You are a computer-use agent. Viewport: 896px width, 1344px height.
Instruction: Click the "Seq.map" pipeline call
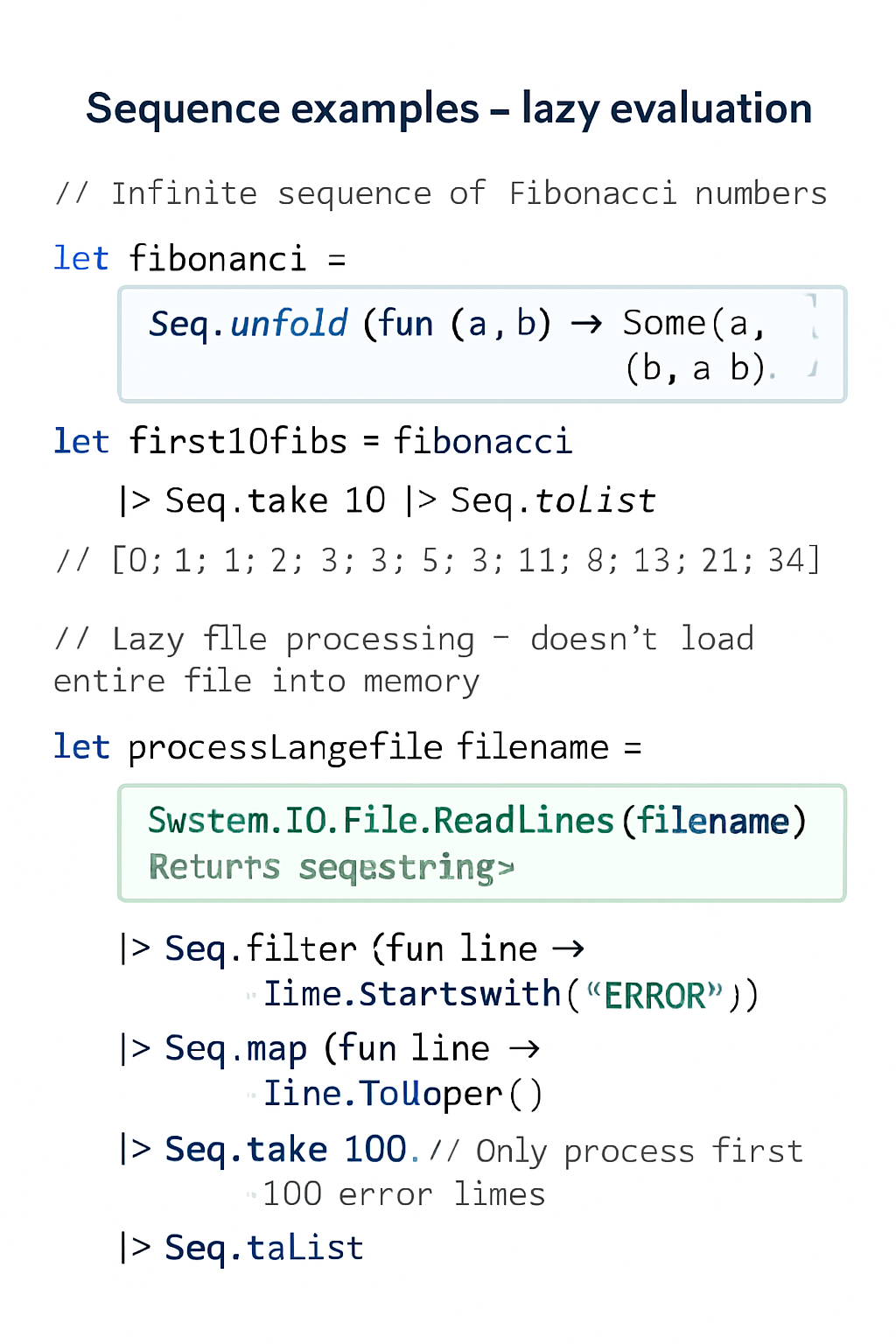coord(235,1048)
